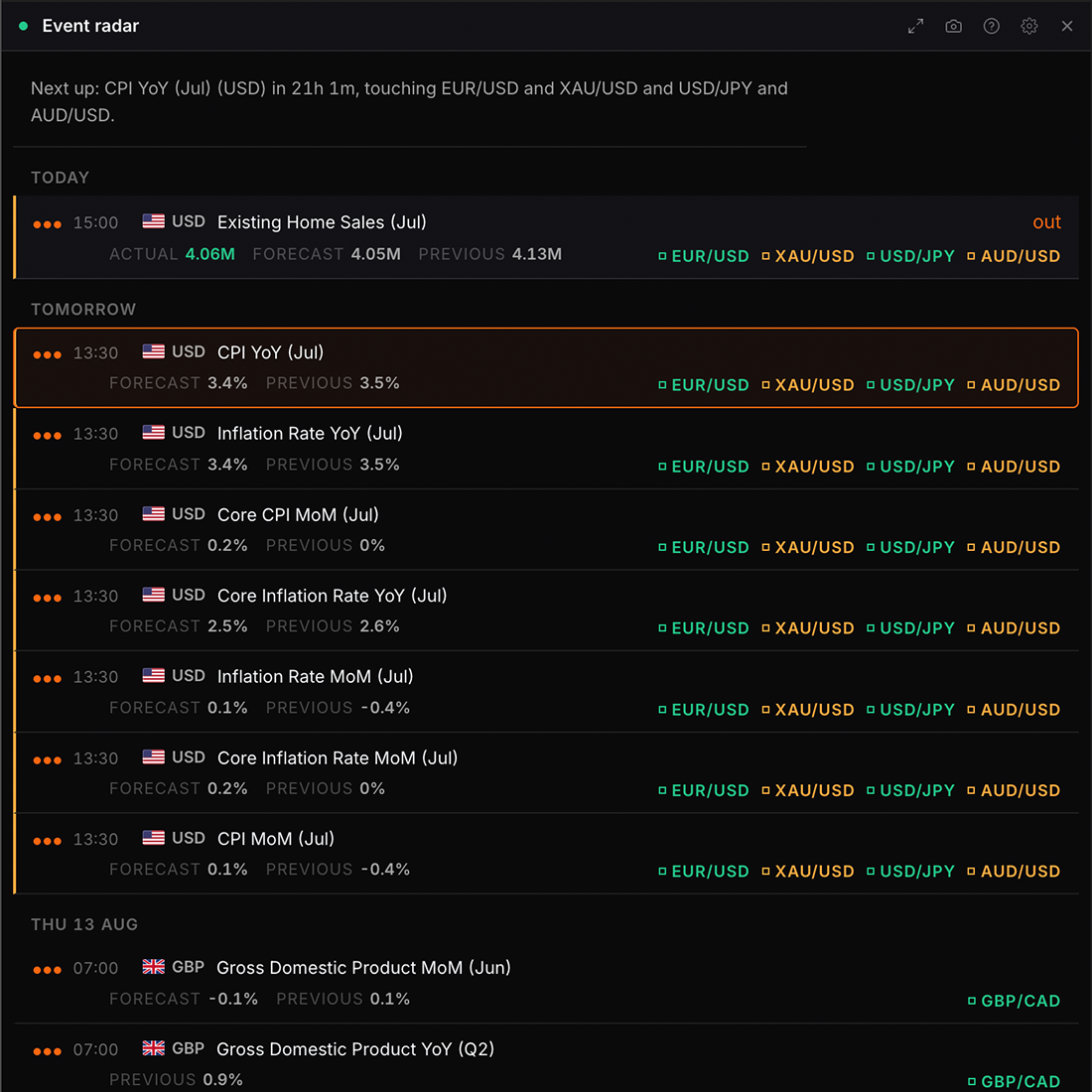The image size is (1092, 1092).
Task: Click the 'out' status on Existing Home Sales
Action: click(1046, 222)
